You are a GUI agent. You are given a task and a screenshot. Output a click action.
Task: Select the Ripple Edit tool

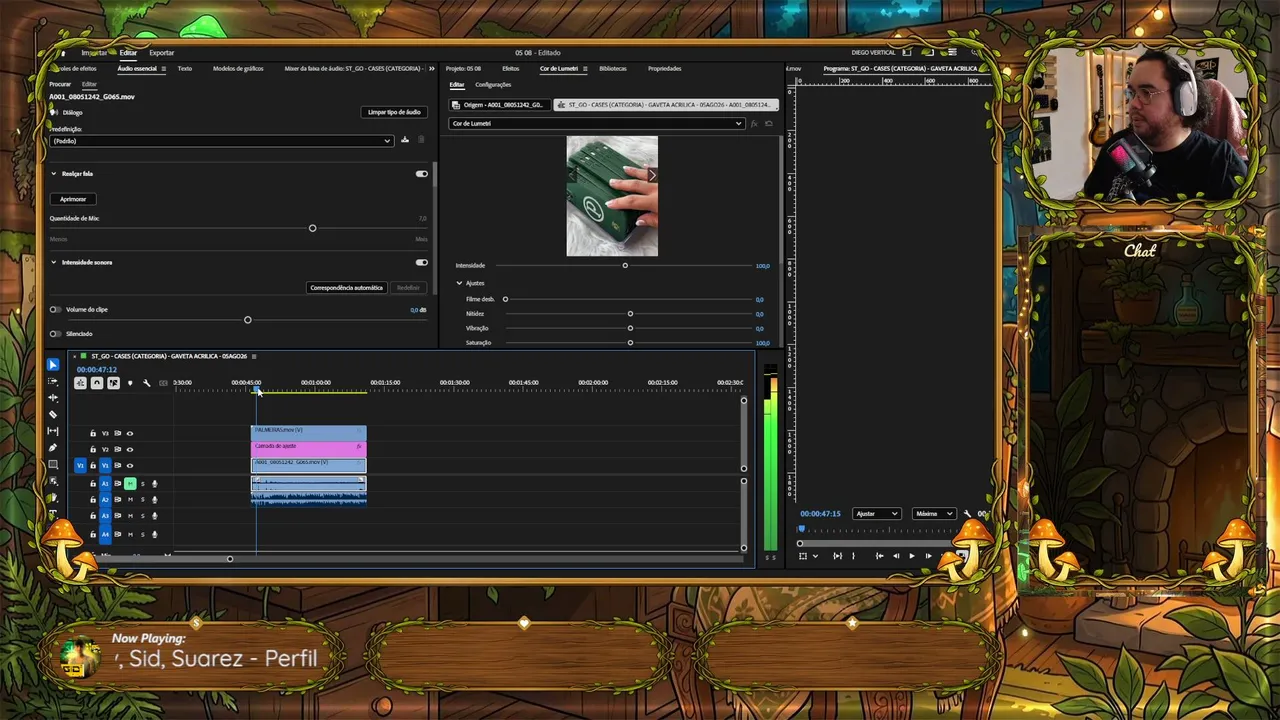point(53,398)
